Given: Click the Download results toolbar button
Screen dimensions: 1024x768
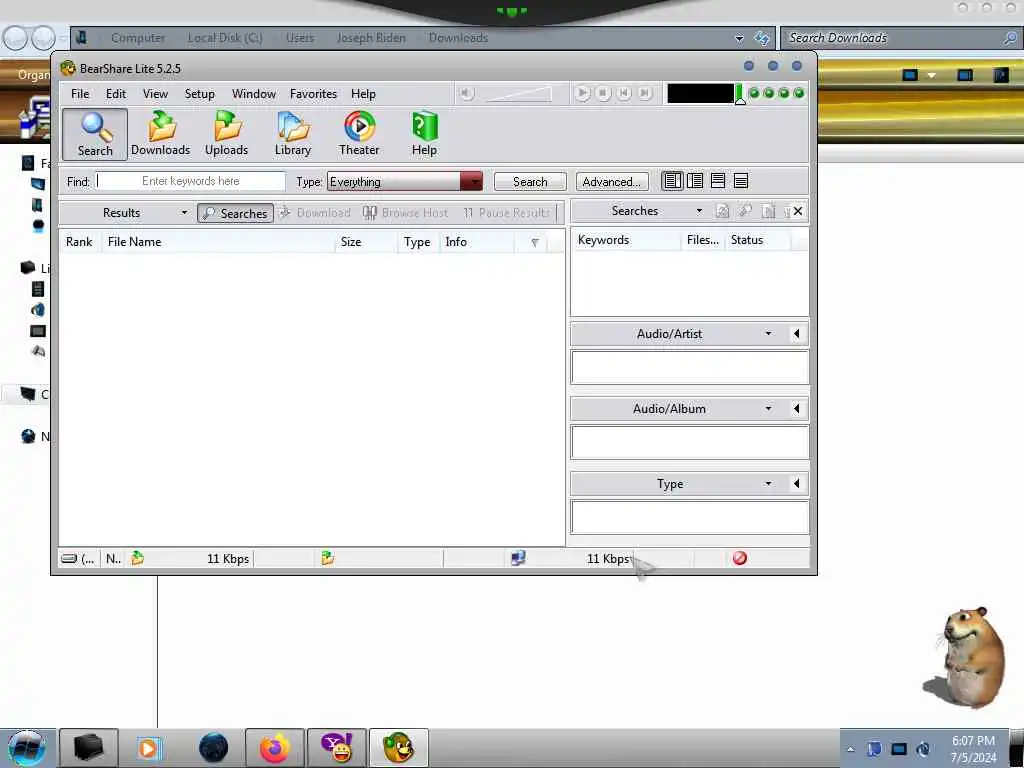Looking at the screenshot, I should tap(315, 213).
